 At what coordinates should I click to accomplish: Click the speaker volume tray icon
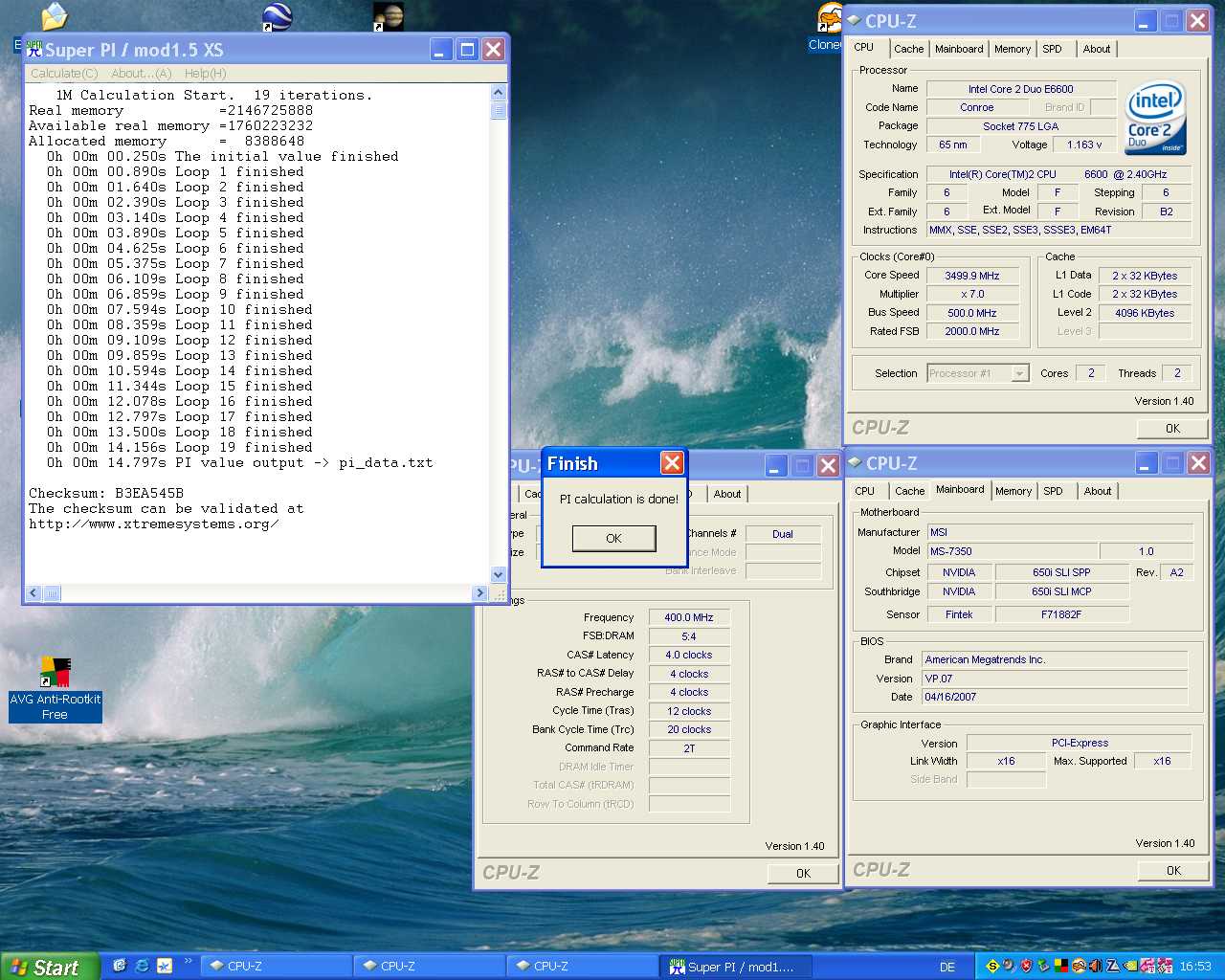click(x=1096, y=966)
